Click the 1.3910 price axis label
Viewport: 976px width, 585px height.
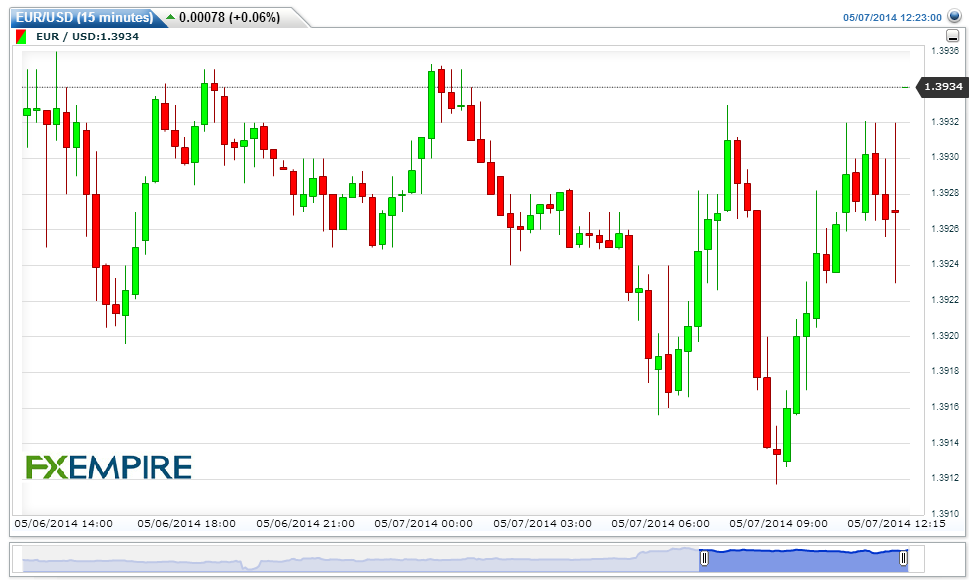[945, 513]
